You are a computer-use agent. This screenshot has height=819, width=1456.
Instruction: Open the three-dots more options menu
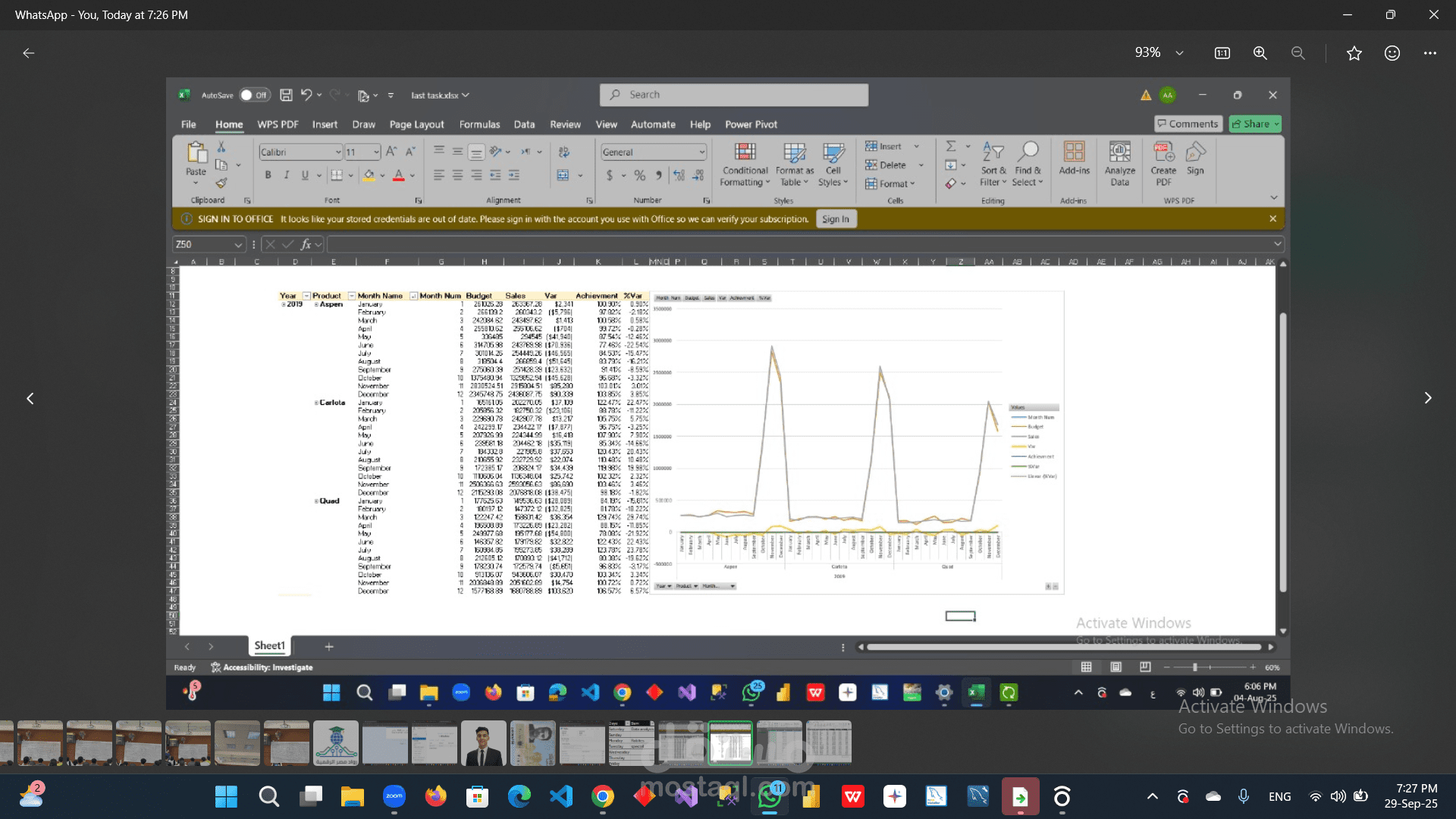(x=1429, y=53)
